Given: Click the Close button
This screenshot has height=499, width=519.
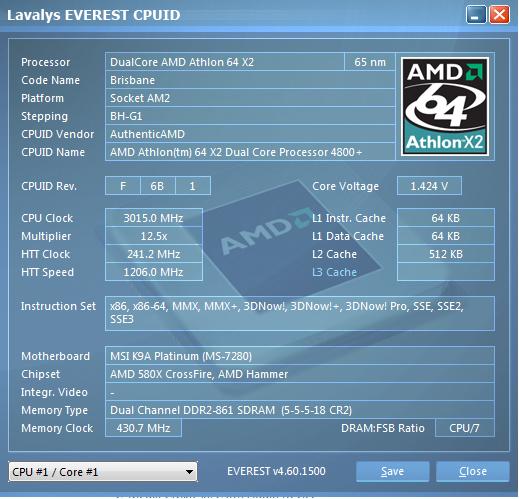Looking at the screenshot, I should click(473, 471).
